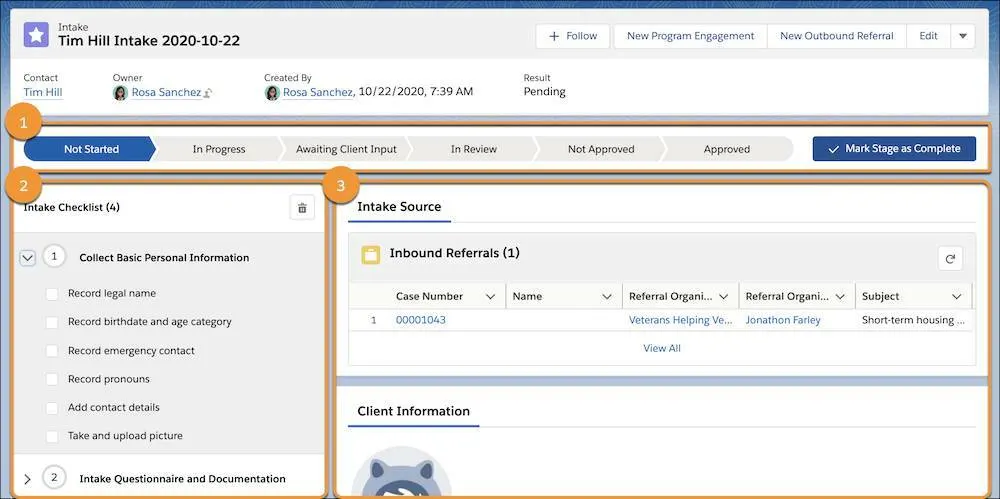Select the In Review stage
Image resolution: width=1000 pixels, height=499 pixels.
pyautogui.click(x=474, y=149)
